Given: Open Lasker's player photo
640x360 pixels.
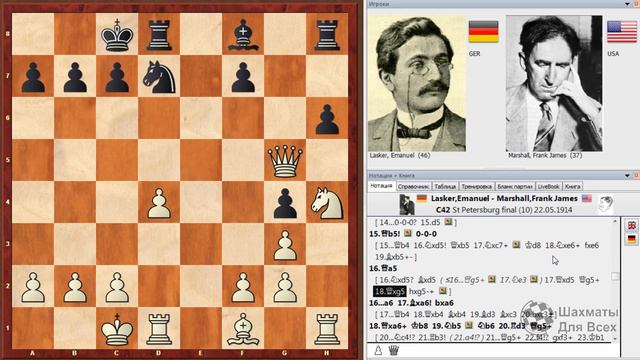Looking at the screenshot, I should (417, 84).
